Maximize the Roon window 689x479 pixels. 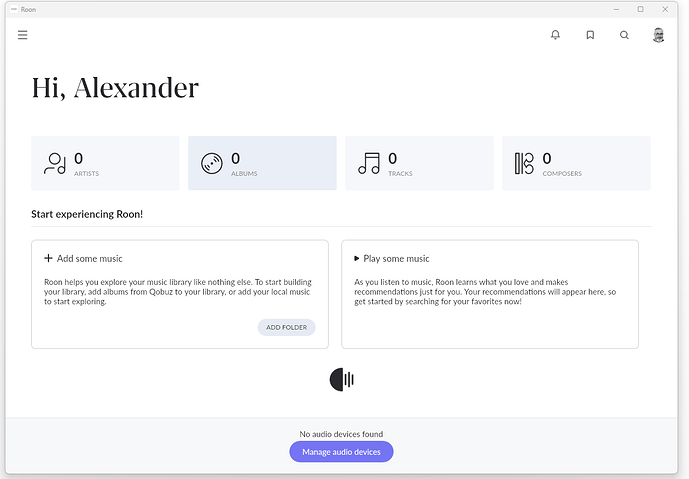pyautogui.click(x=641, y=9)
